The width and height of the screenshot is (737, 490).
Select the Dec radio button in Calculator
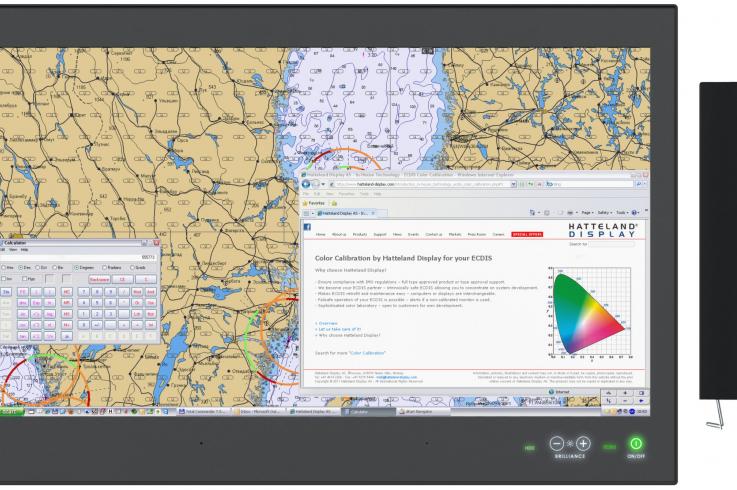pyautogui.click(x=21, y=268)
